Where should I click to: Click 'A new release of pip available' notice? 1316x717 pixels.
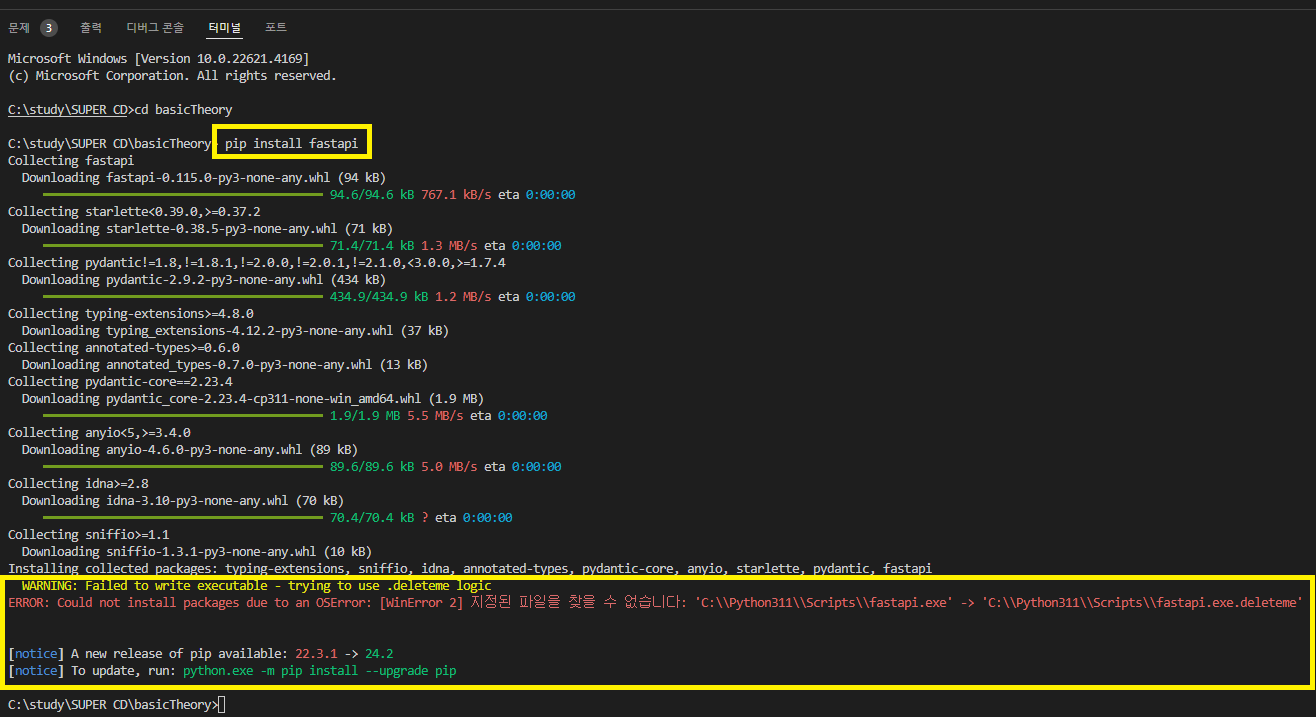tap(200, 653)
